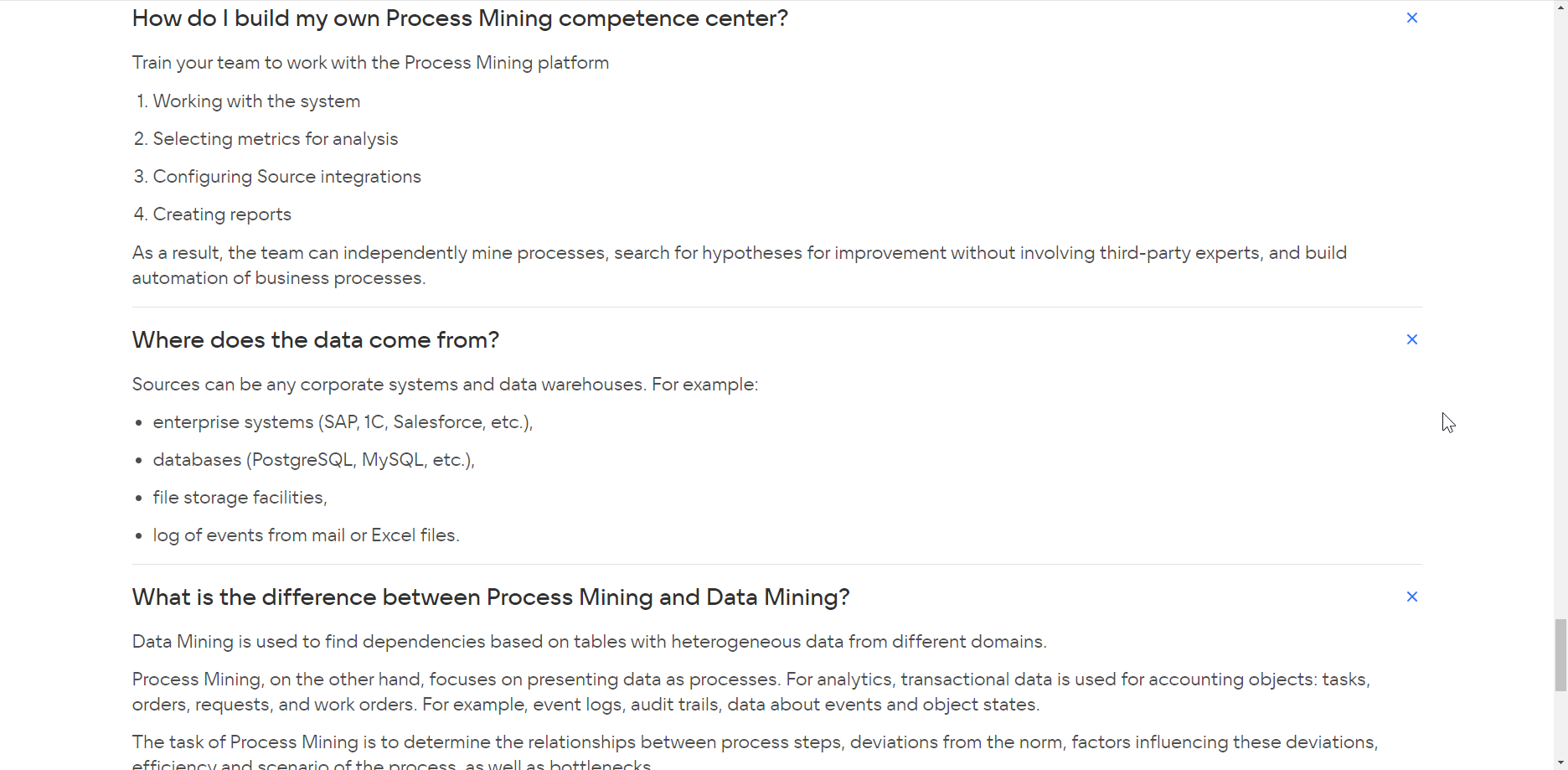Close the 'Where does the data come from?' answer via X icon
1568x770 pixels.
click(x=1411, y=339)
